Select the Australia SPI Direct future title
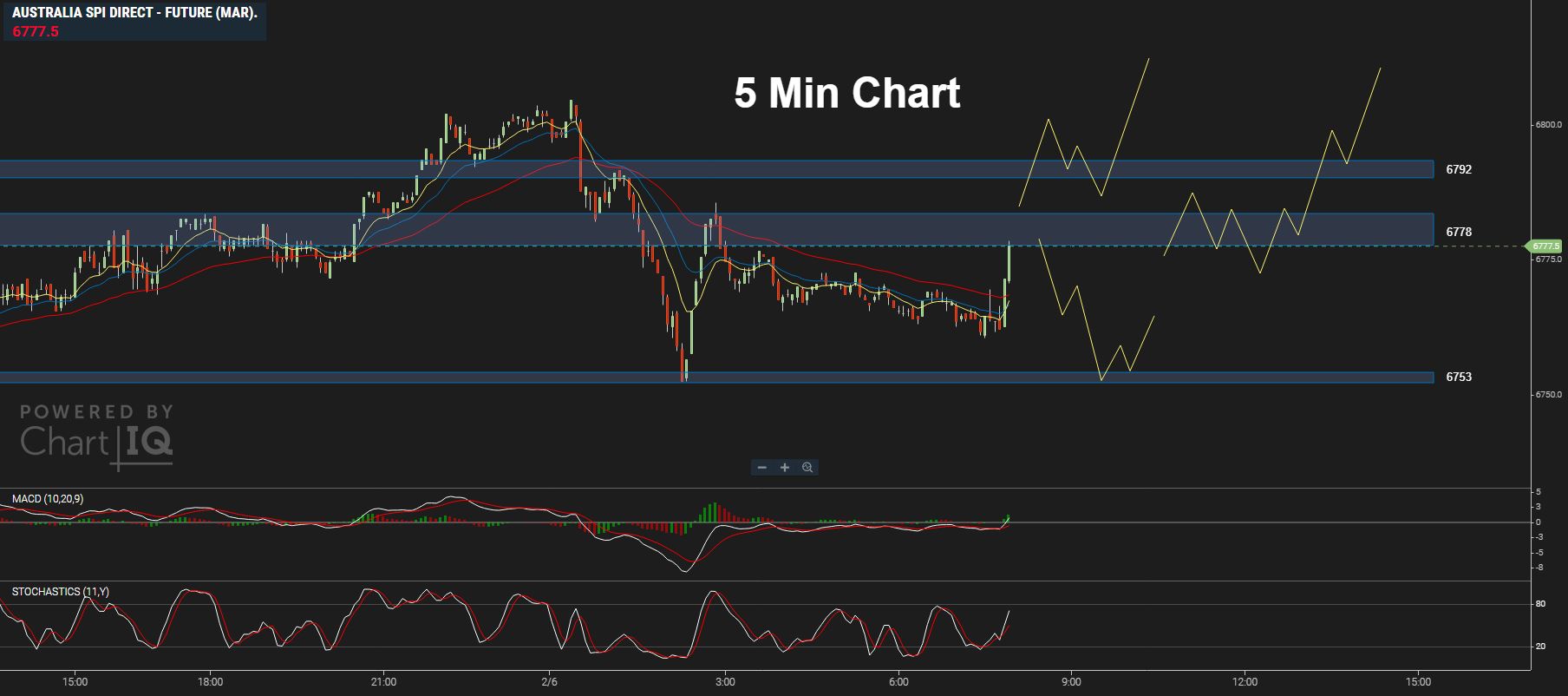The width and height of the screenshot is (1568, 696). point(134,13)
